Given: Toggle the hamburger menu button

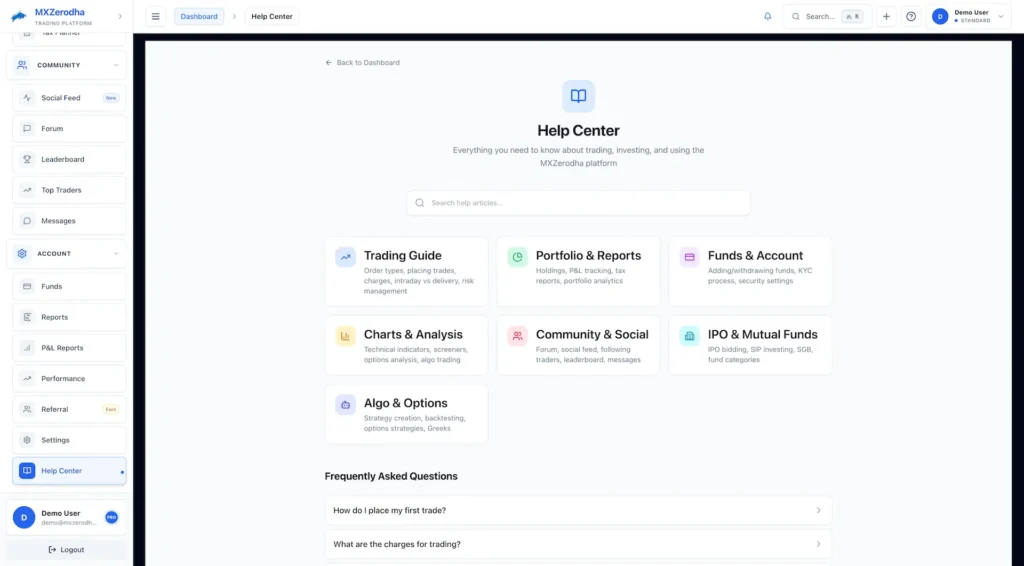Looking at the screenshot, I should 155,16.
